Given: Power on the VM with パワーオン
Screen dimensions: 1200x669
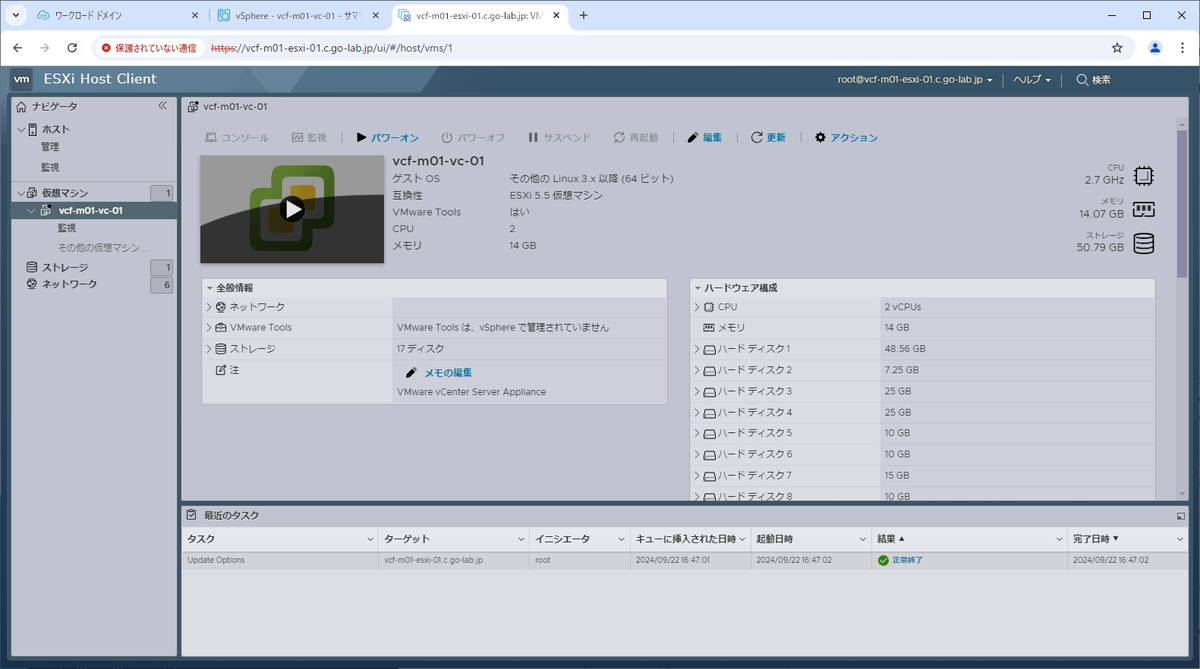Looking at the screenshot, I should [x=387, y=137].
